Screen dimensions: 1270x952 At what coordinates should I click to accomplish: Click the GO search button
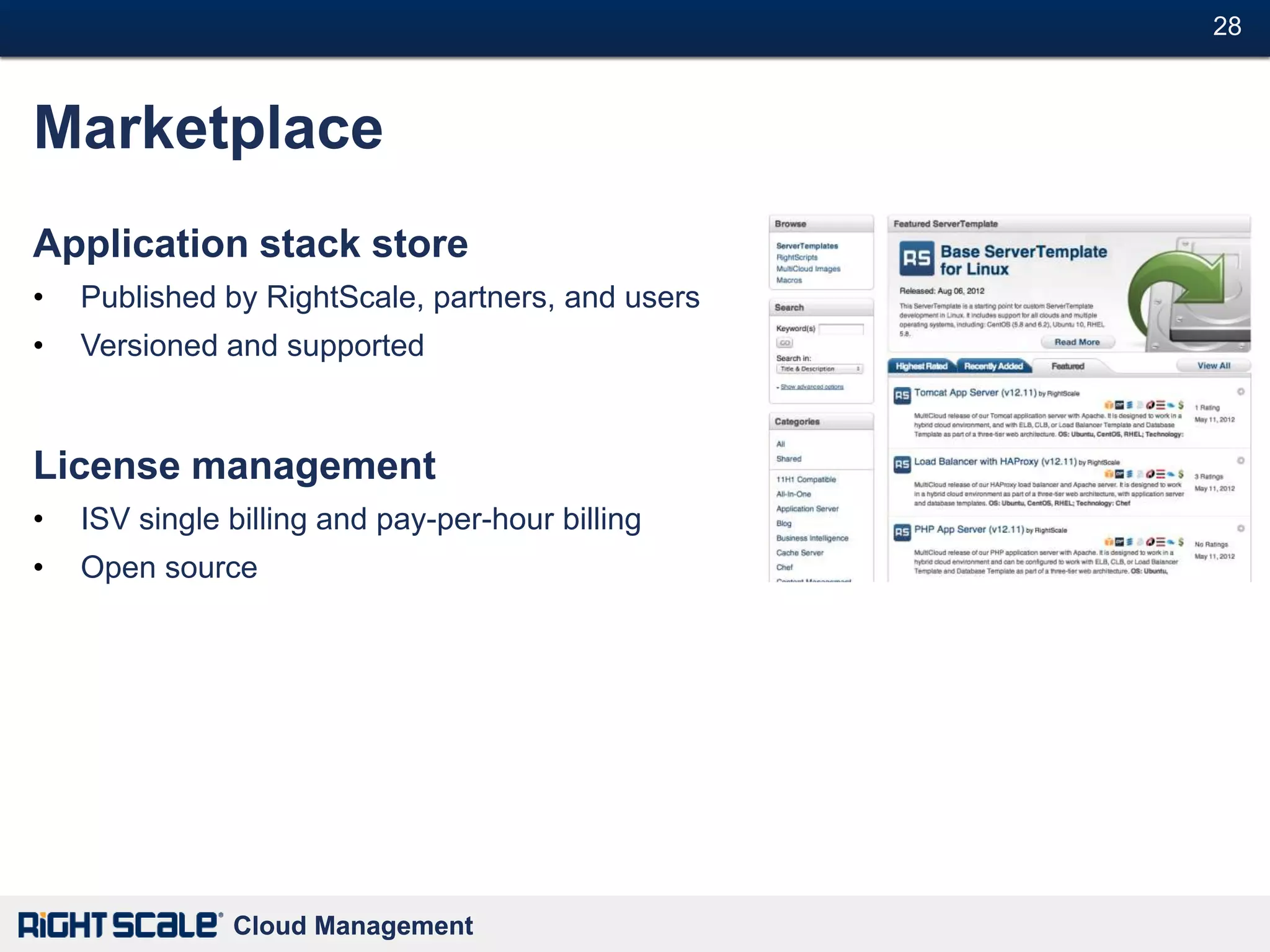[x=784, y=343]
